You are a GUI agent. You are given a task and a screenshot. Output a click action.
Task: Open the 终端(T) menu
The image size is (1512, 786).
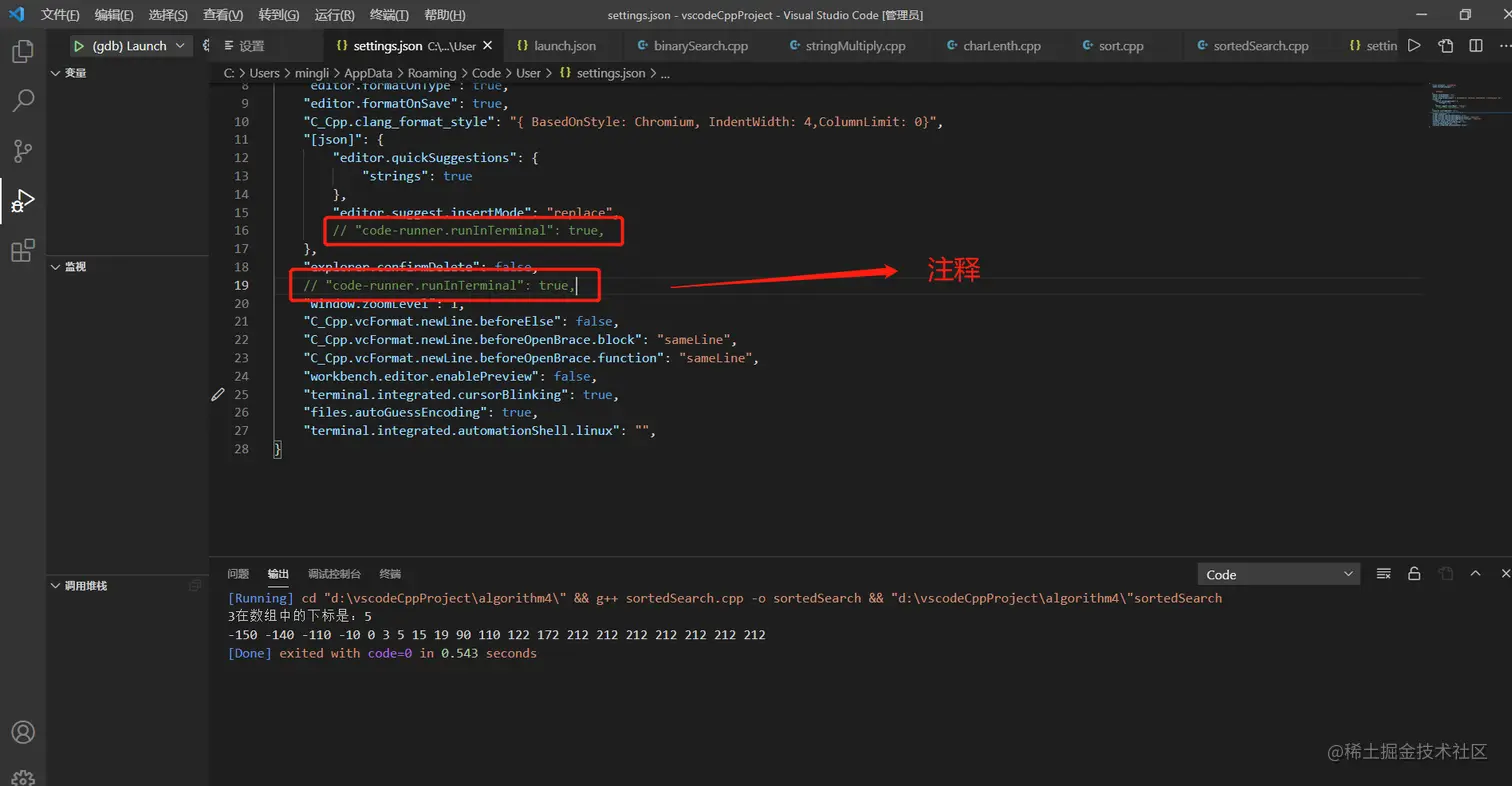point(389,15)
